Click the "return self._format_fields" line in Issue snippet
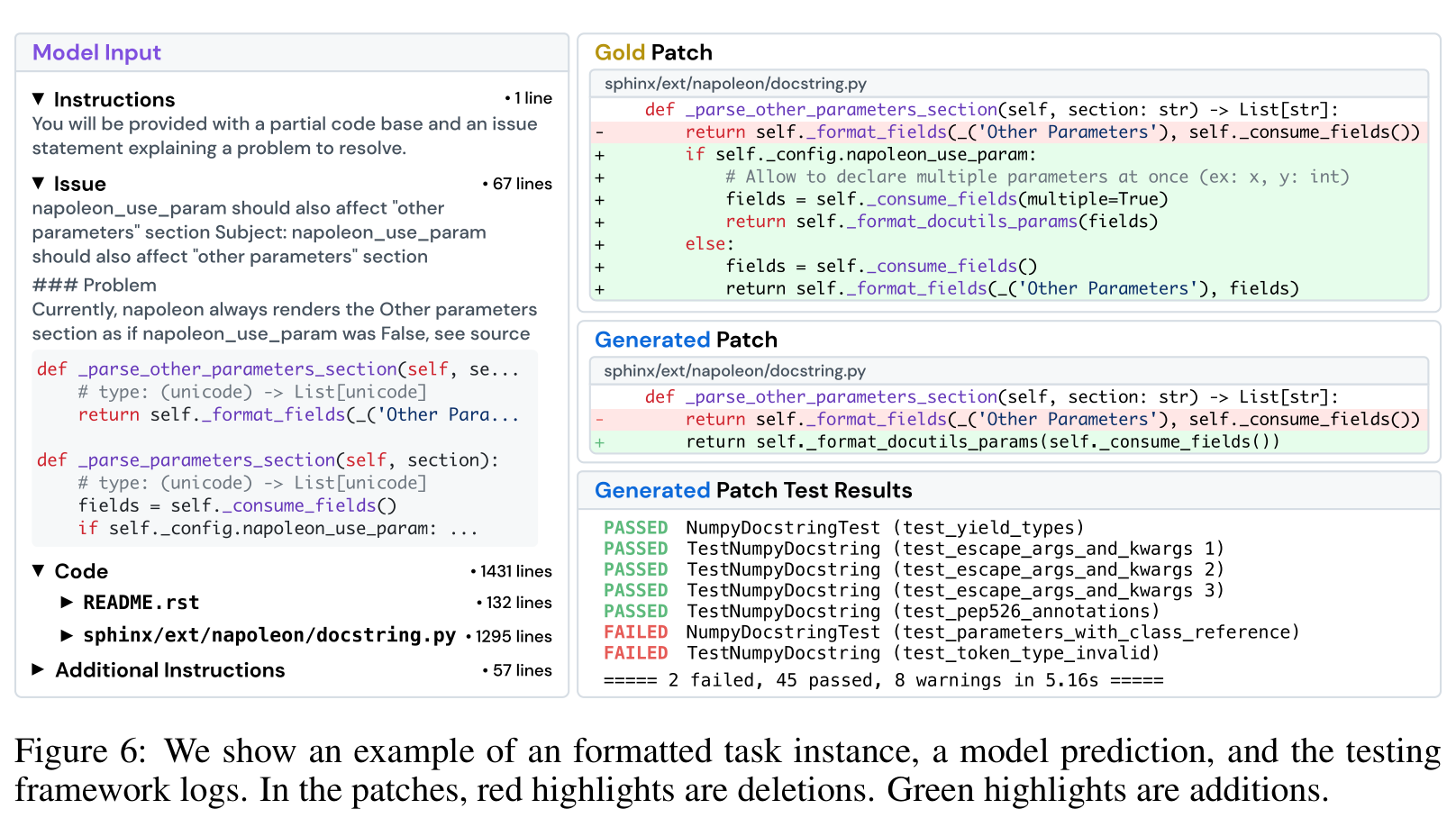 (299, 415)
